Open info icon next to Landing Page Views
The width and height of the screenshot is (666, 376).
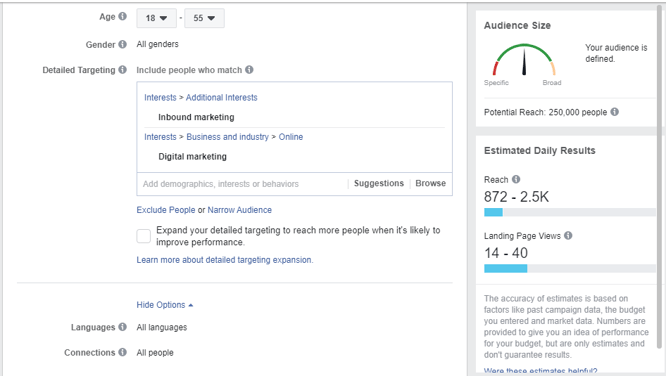coord(568,235)
